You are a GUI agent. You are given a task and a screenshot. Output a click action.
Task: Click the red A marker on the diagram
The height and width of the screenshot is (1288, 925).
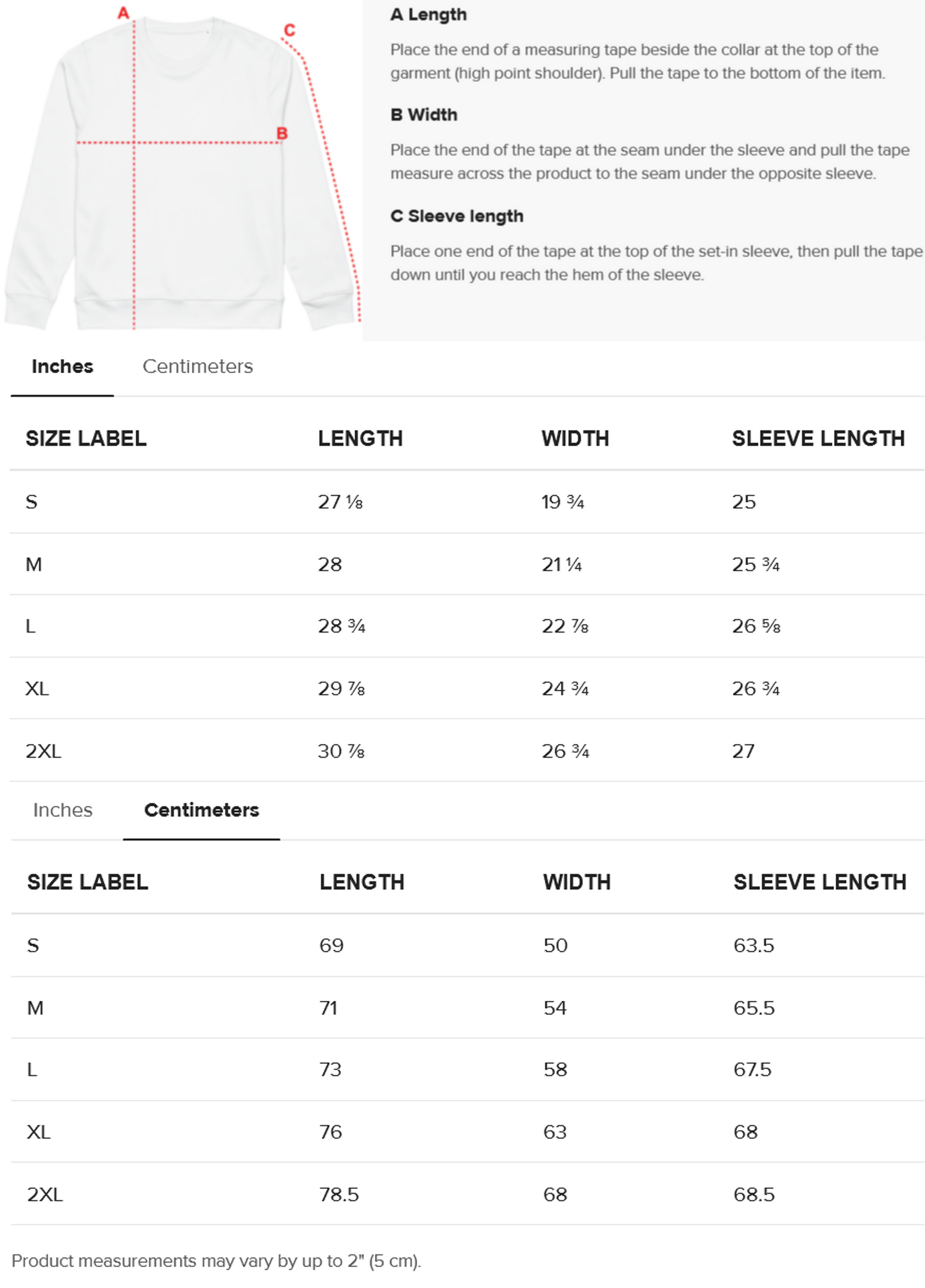pyautogui.click(x=123, y=13)
